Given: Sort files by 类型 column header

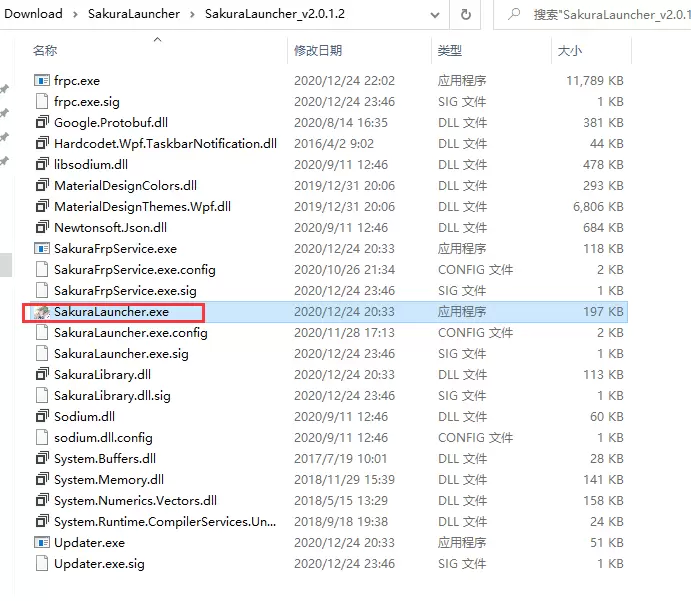Looking at the screenshot, I should pyautogui.click(x=450, y=51).
